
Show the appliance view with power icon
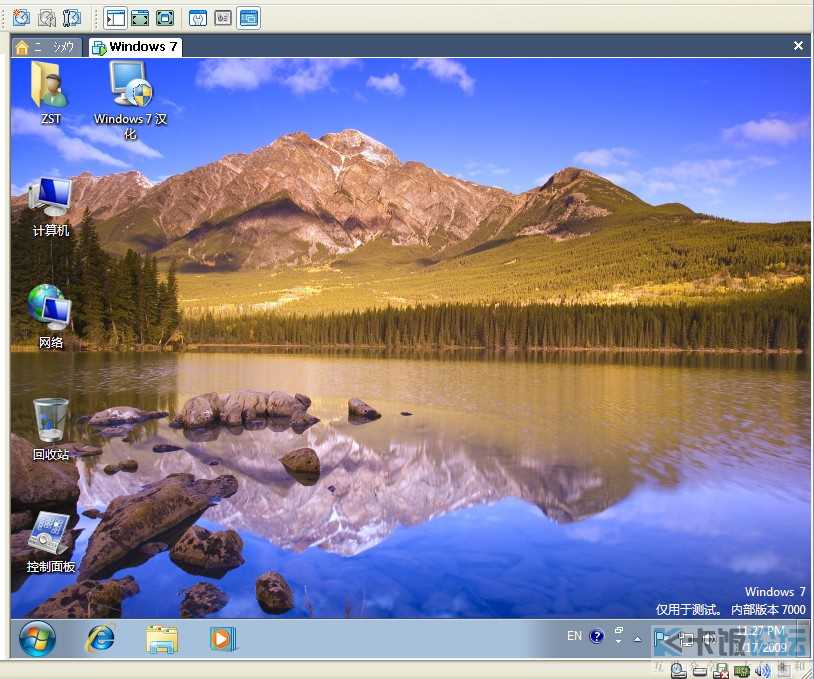coord(223,18)
